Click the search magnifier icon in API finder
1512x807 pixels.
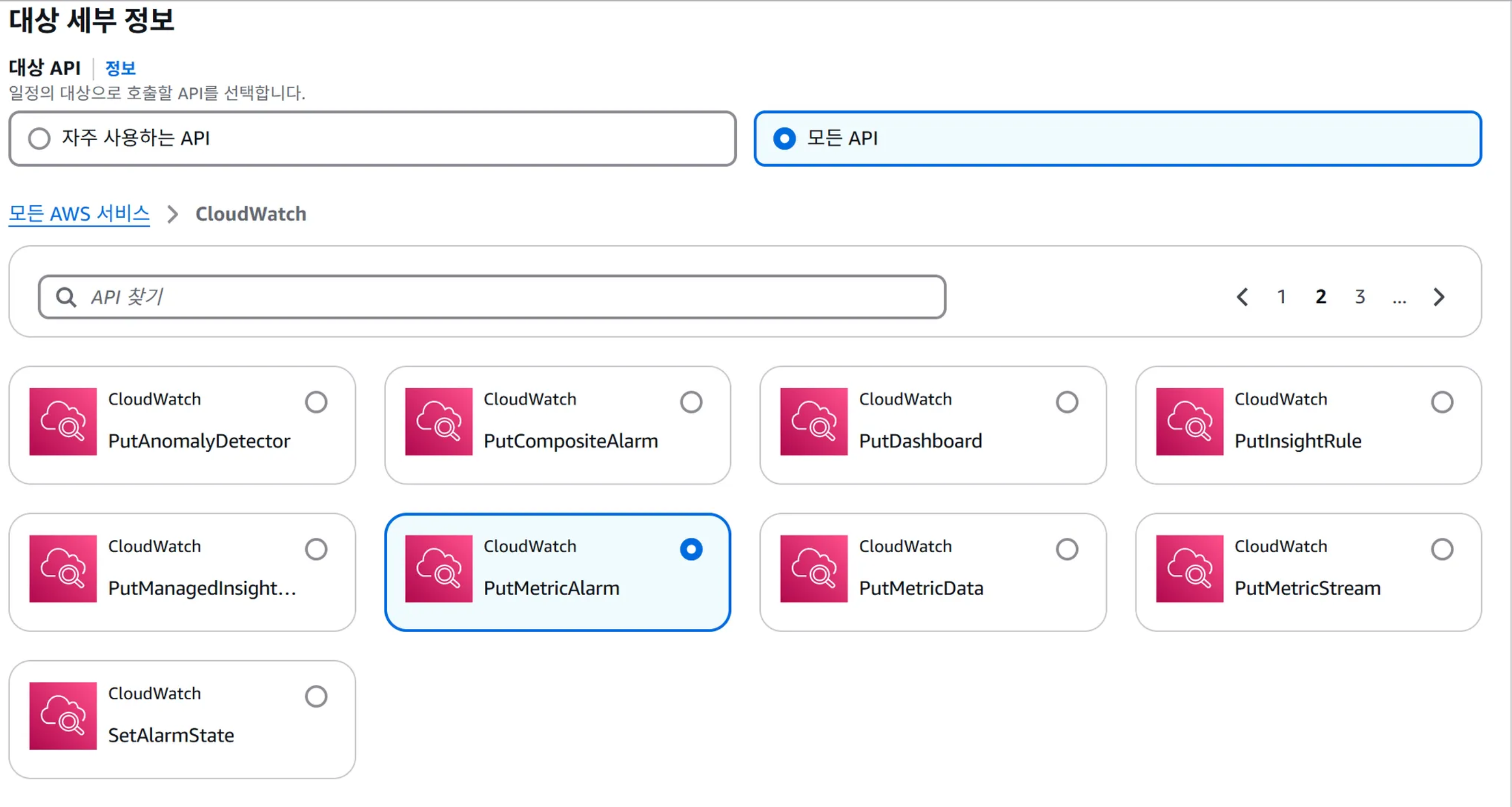click(x=66, y=297)
